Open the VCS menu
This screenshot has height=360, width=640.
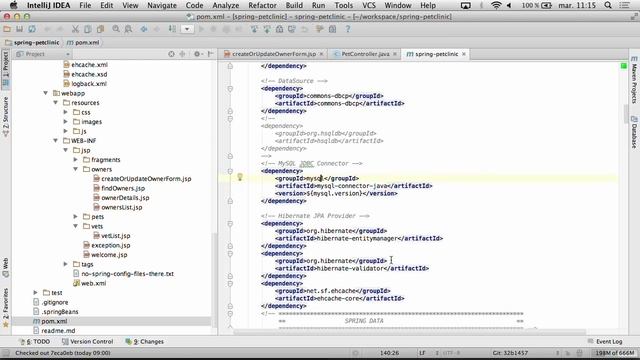coord(369,5)
